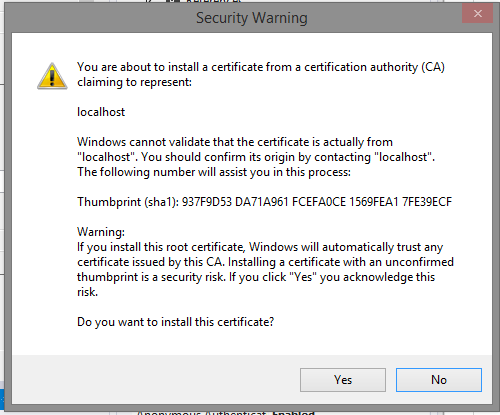Click the yellow warning triangle icon
Viewport: 500px width, 415px height.
coord(52,76)
